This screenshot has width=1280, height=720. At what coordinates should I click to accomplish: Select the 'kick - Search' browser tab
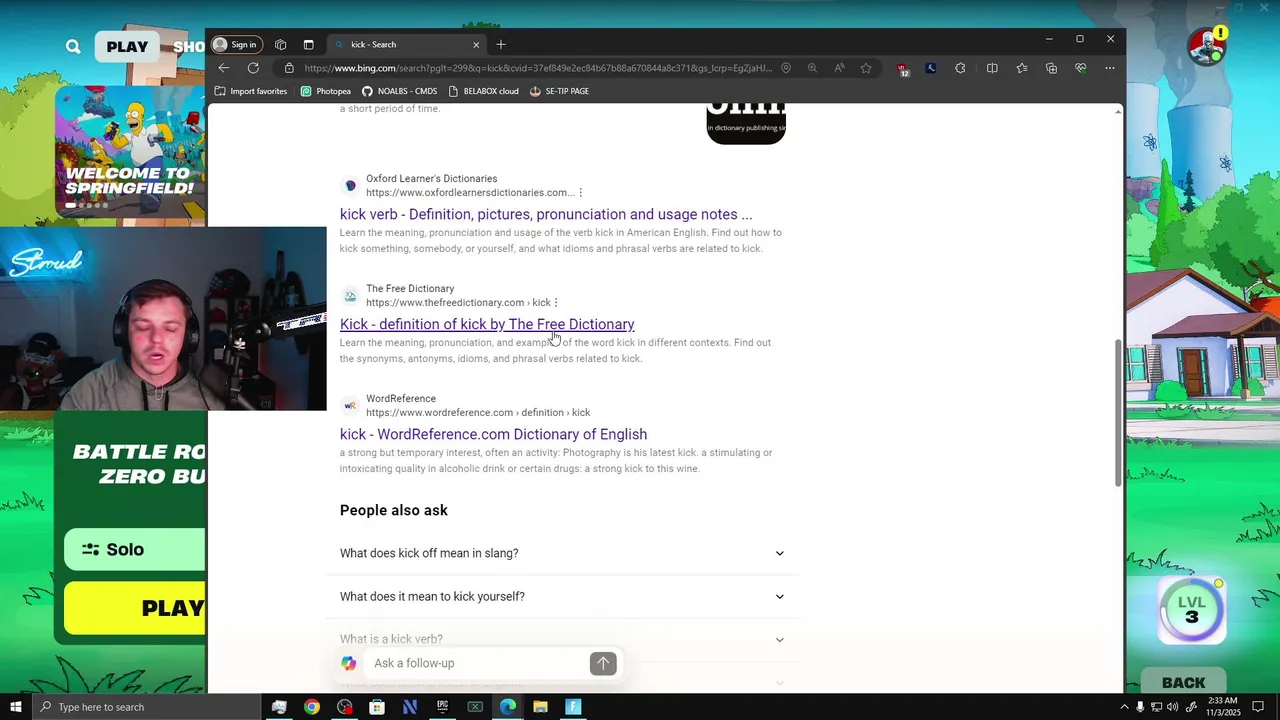[408, 44]
